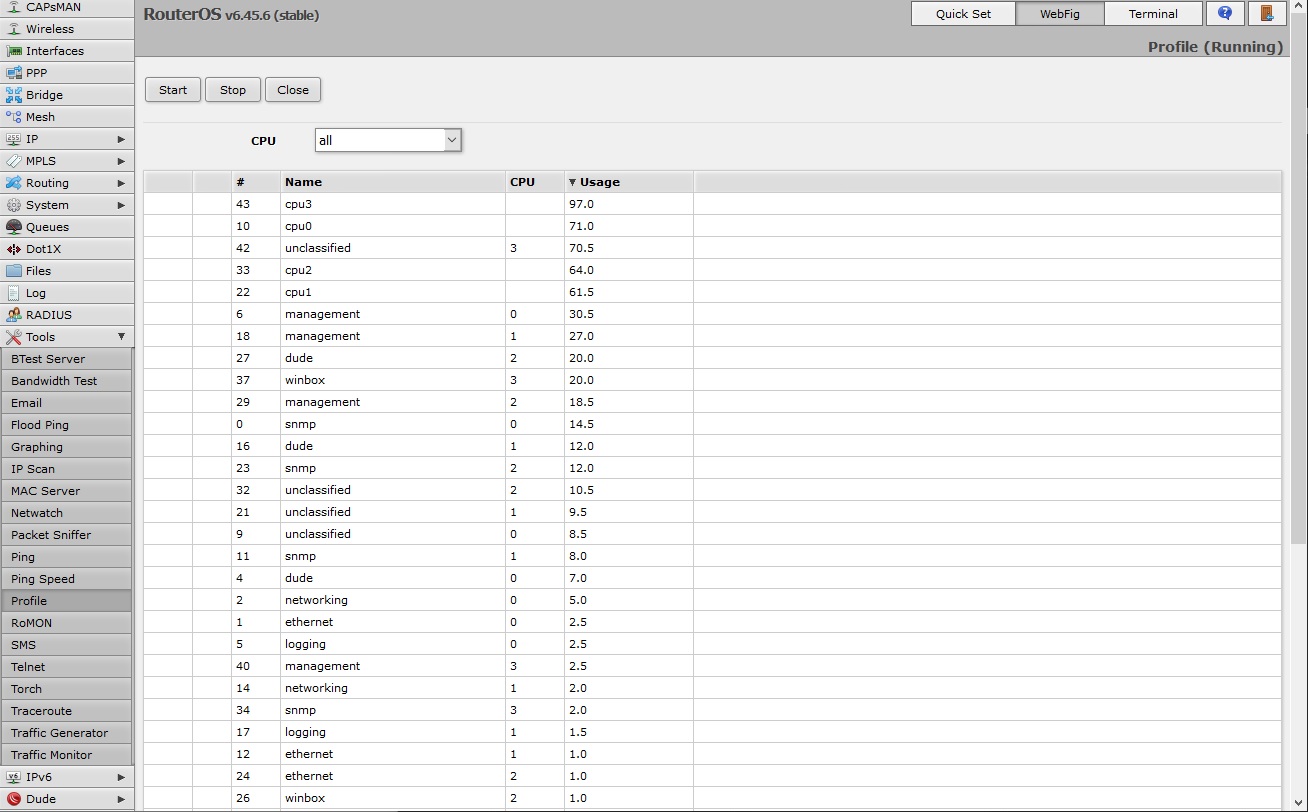Click the Routing icon
1308x812 pixels.
[14, 183]
